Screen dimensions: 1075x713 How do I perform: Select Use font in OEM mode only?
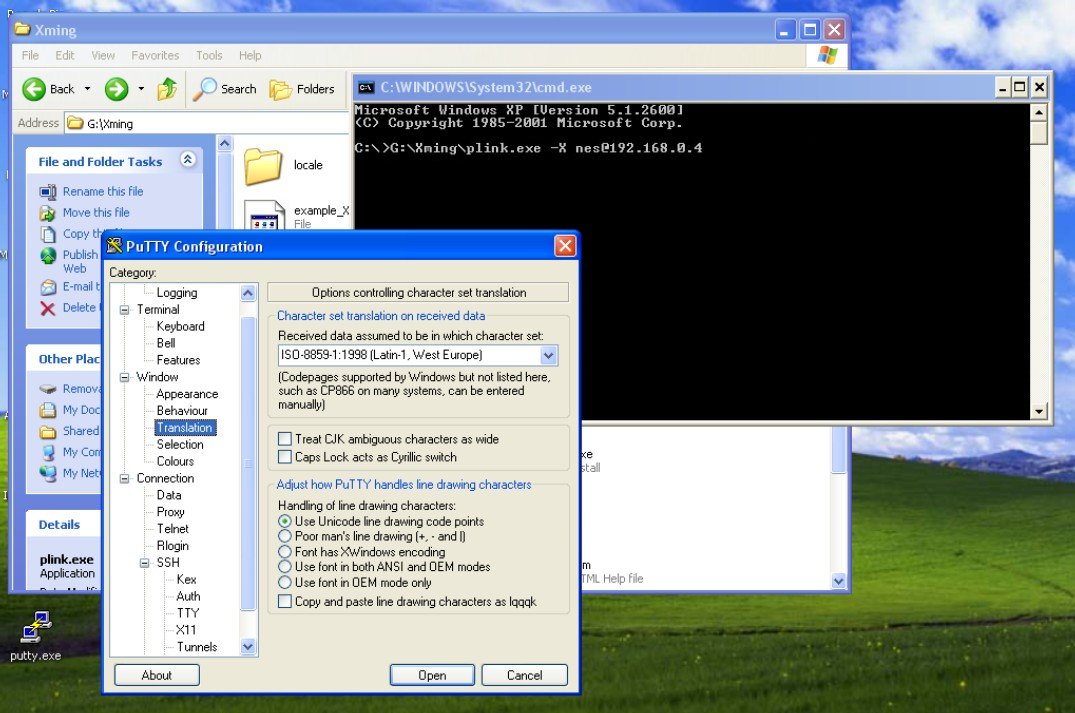pyautogui.click(x=285, y=582)
